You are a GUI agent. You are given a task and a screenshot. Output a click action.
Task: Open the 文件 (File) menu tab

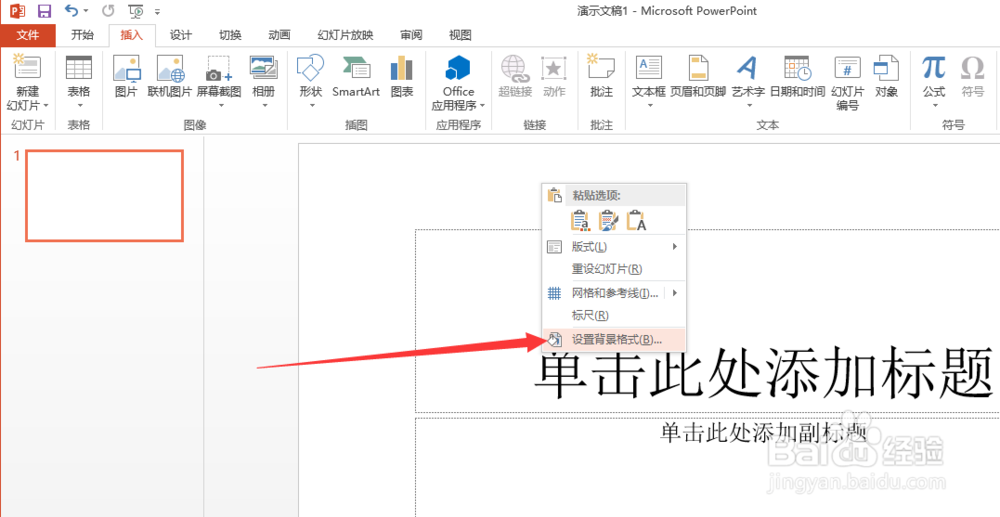(27, 35)
